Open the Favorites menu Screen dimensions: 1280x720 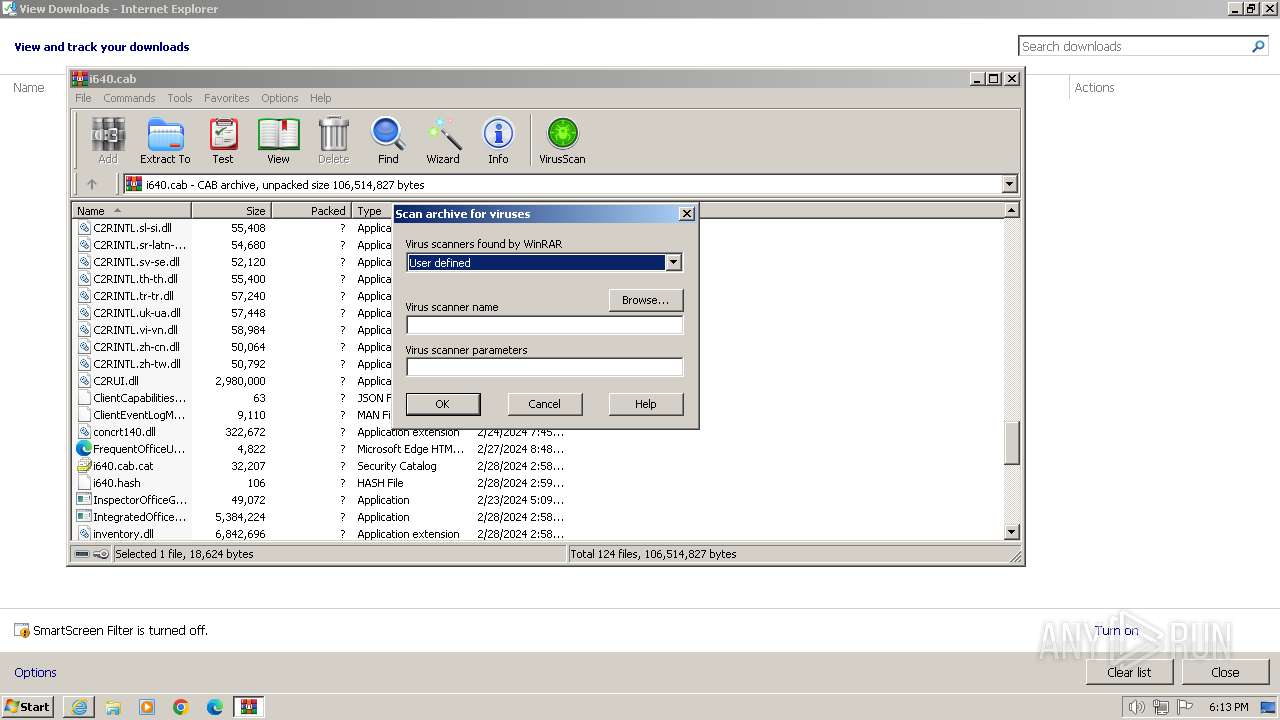pyautogui.click(x=227, y=98)
